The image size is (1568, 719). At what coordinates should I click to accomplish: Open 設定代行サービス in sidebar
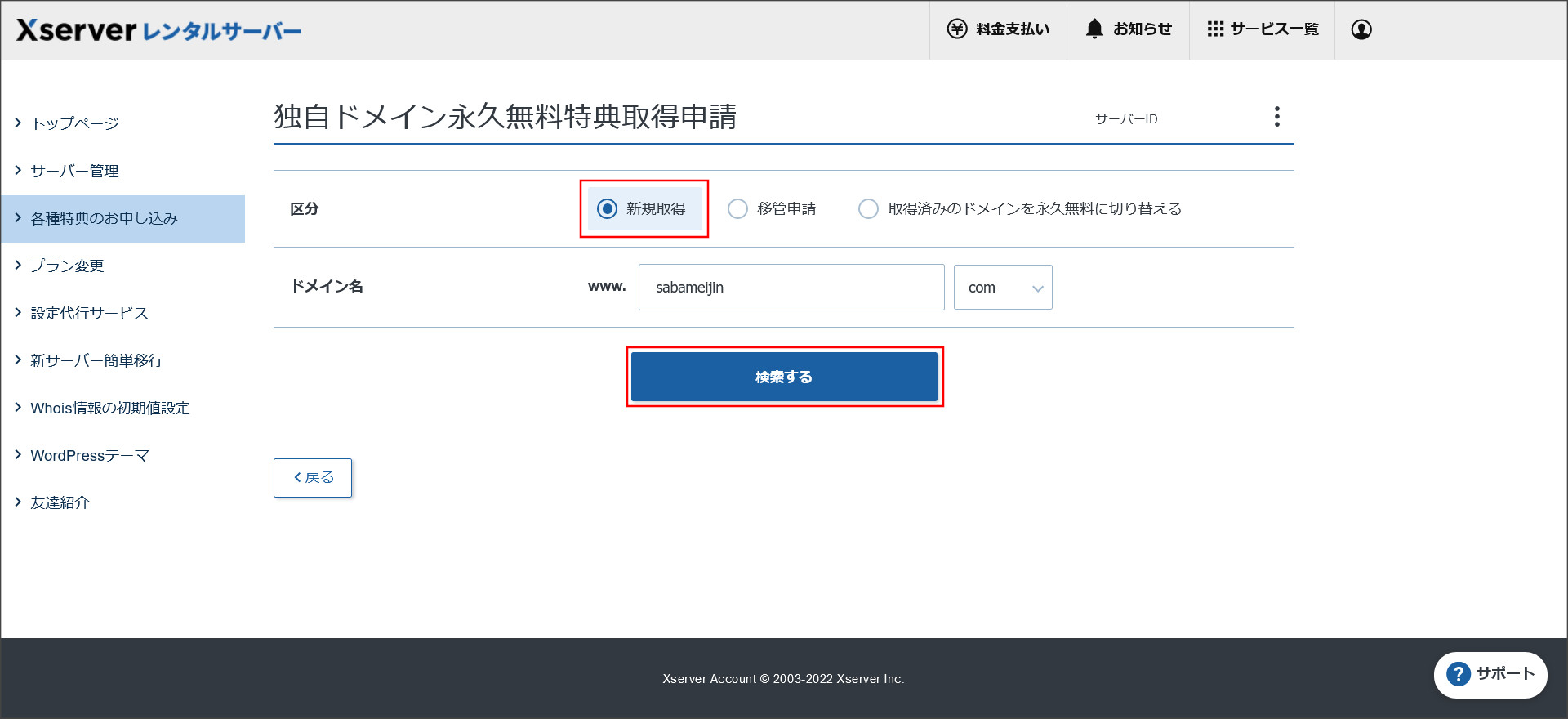[x=89, y=313]
